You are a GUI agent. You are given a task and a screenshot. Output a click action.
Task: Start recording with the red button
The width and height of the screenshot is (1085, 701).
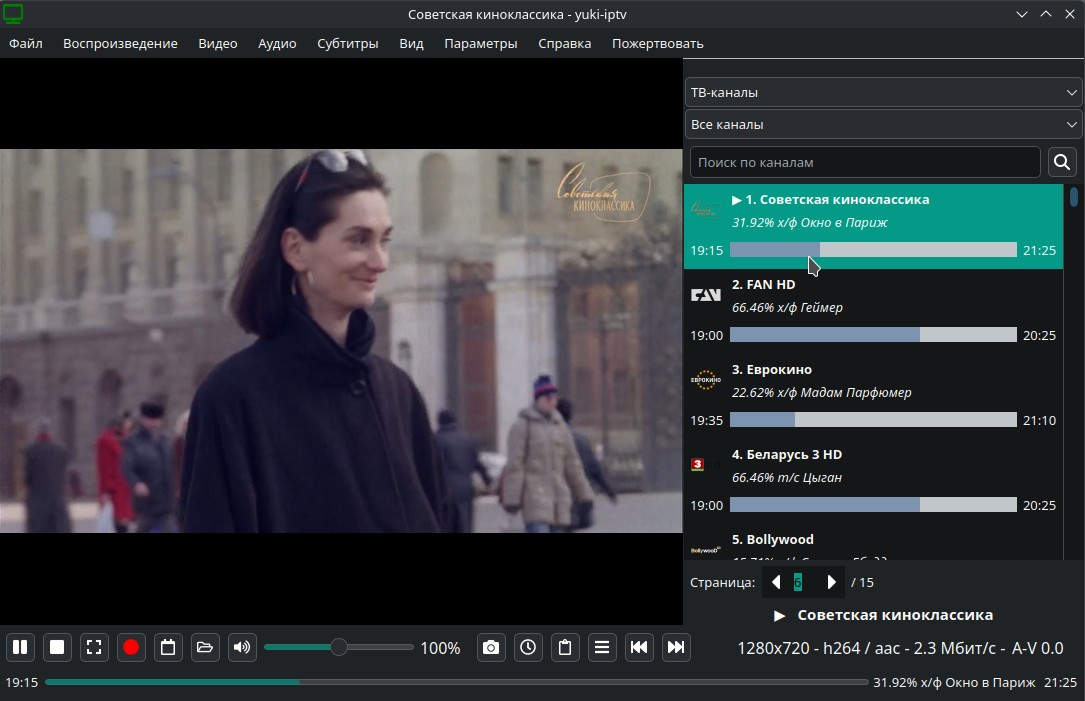click(131, 647)
